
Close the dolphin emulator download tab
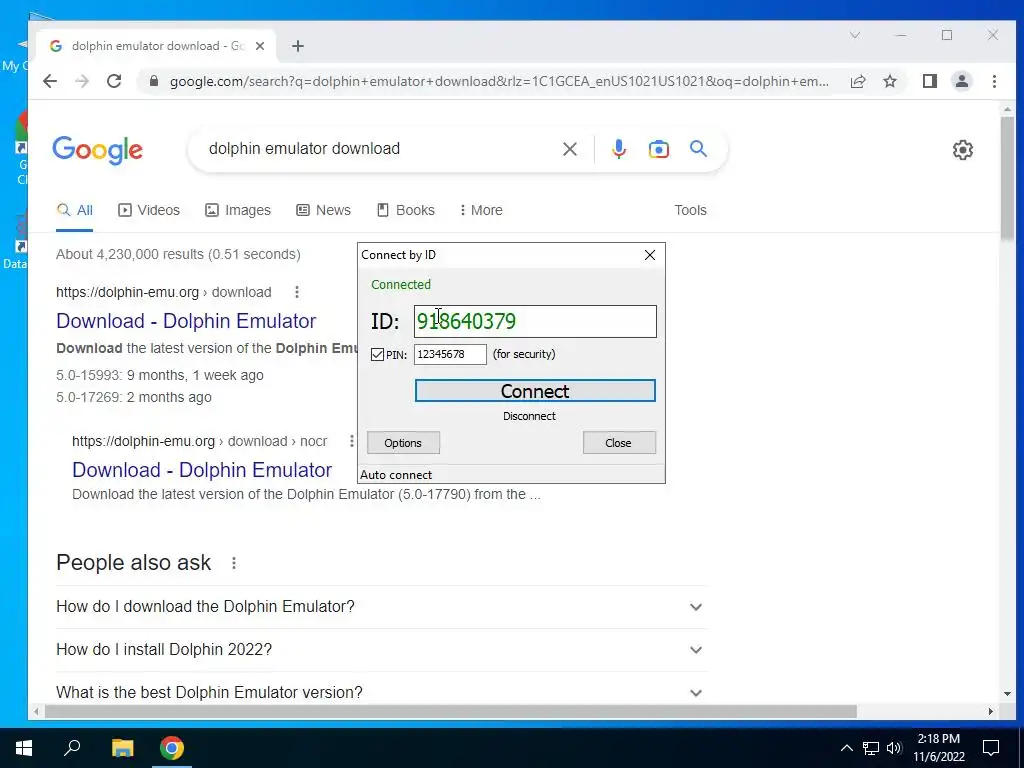260,46
